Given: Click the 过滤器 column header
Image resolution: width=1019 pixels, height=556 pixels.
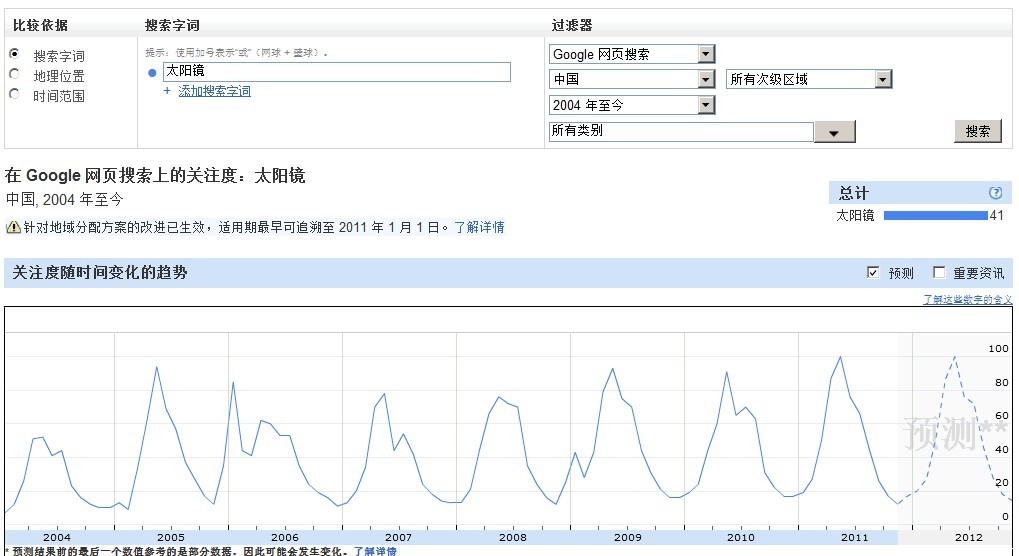Looking at the screenshot, I should pyautogui.click(x=572, y=25).
